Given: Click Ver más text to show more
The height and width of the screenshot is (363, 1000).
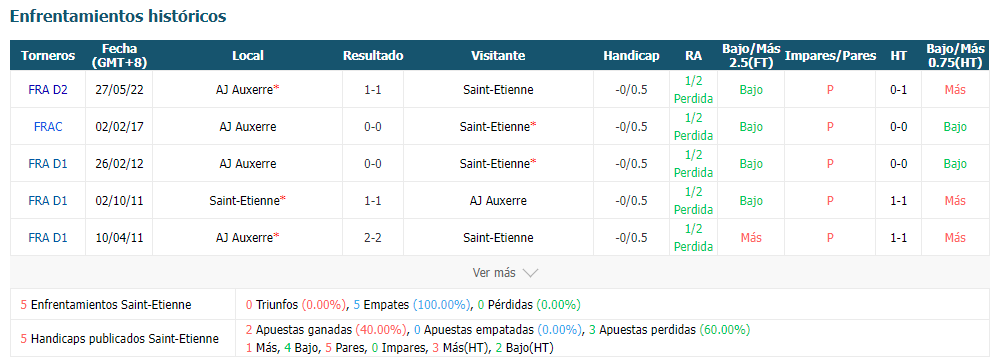Looking at the screenshot, I should pos(494,273).
